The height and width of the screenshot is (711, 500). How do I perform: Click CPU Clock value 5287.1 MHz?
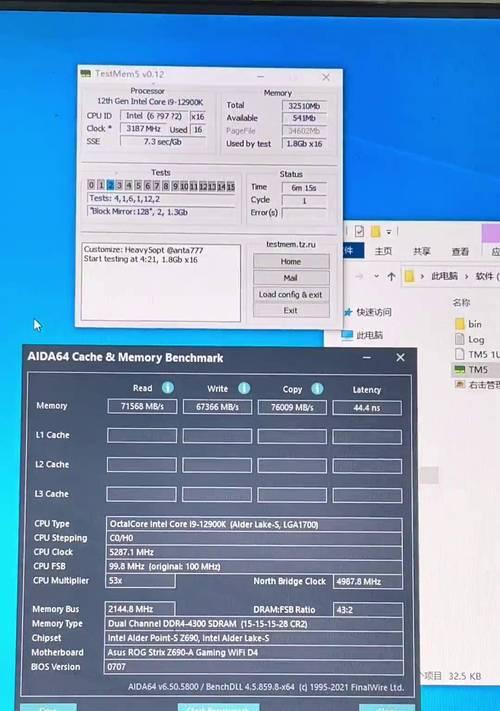tap(254, 552)
